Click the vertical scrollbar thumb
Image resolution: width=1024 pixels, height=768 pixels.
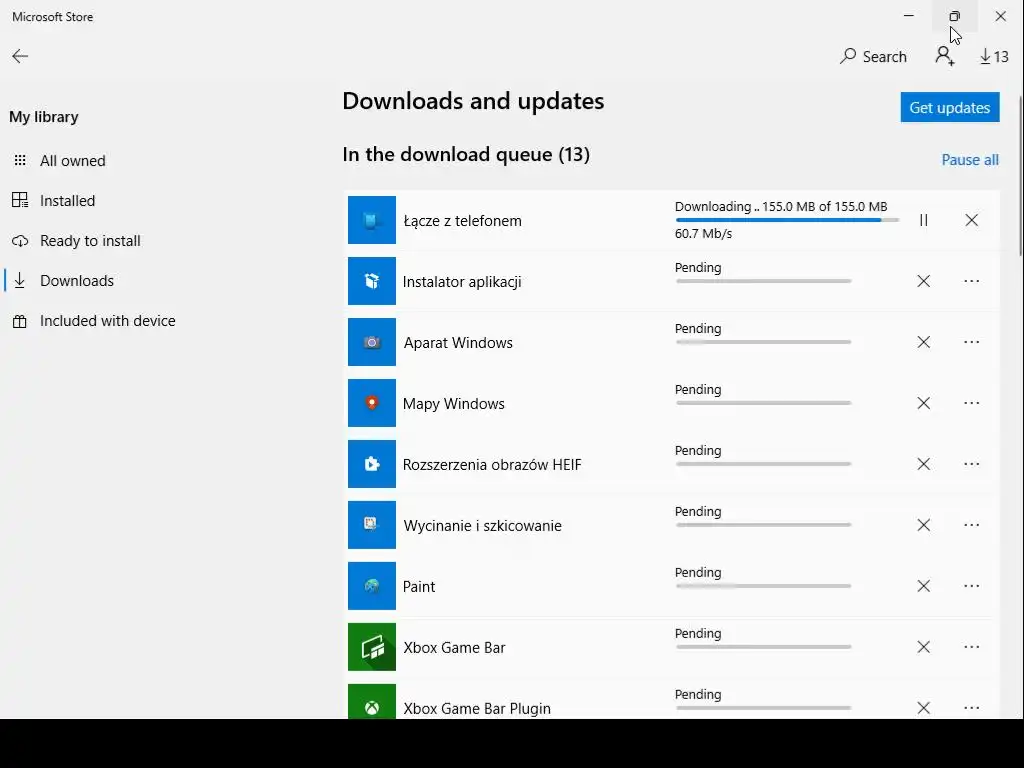(x=1020, y=176)
